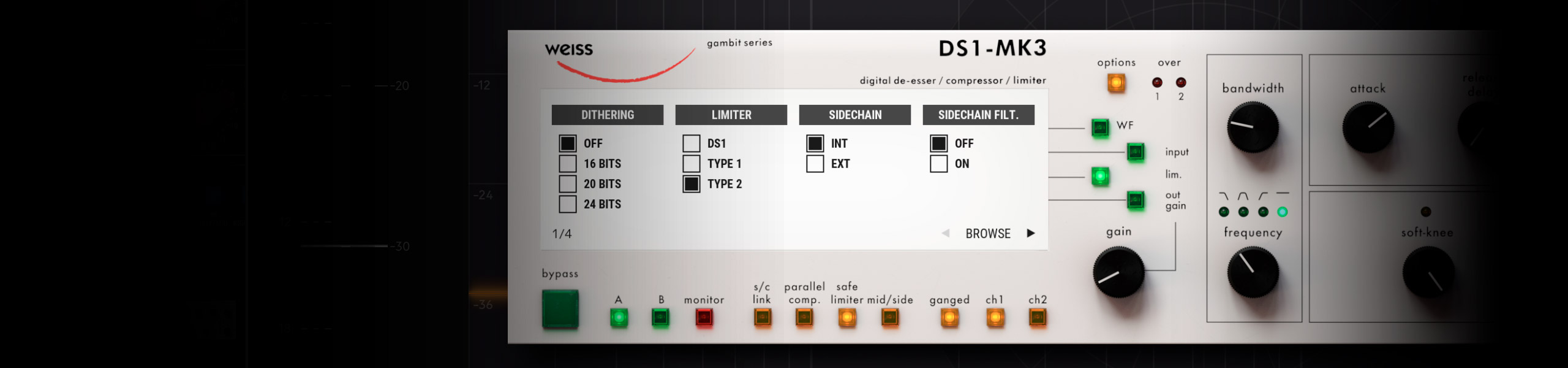The width and height of the screenshot is (1568, 368).
Task: Click the LIMITER section header
Action: [731, 115]
